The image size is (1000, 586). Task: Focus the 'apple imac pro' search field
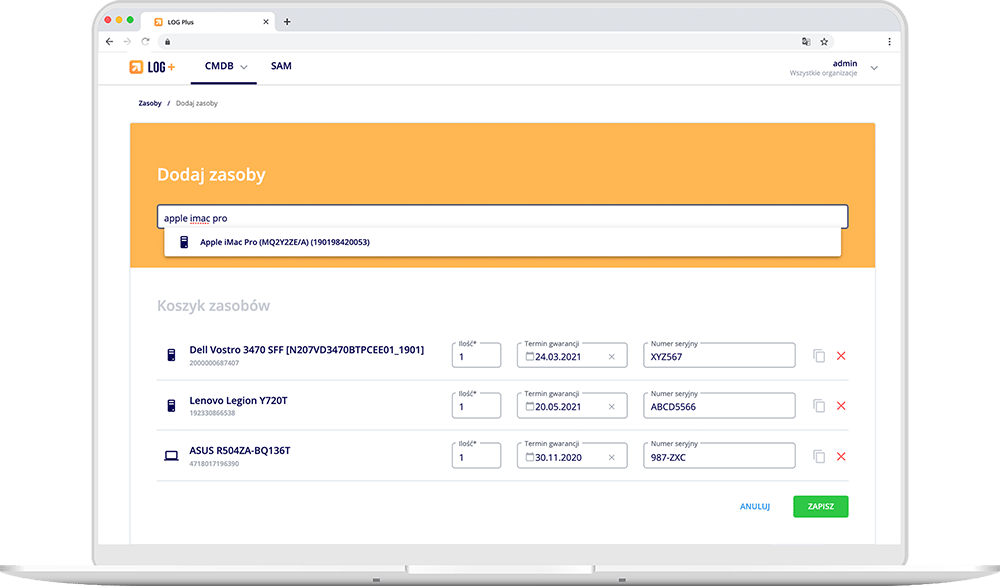pos(503,217)
